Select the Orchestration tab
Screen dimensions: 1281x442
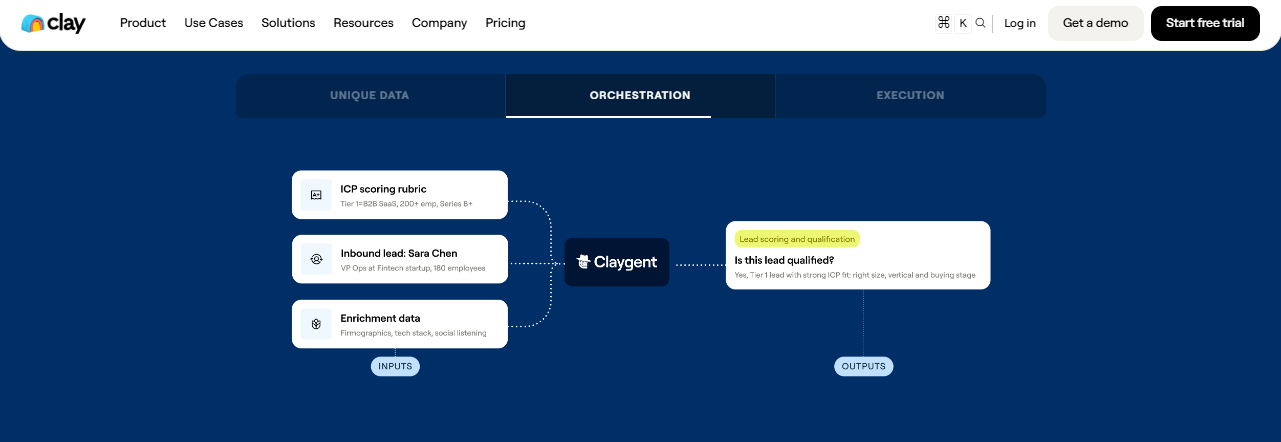point(640,96)
